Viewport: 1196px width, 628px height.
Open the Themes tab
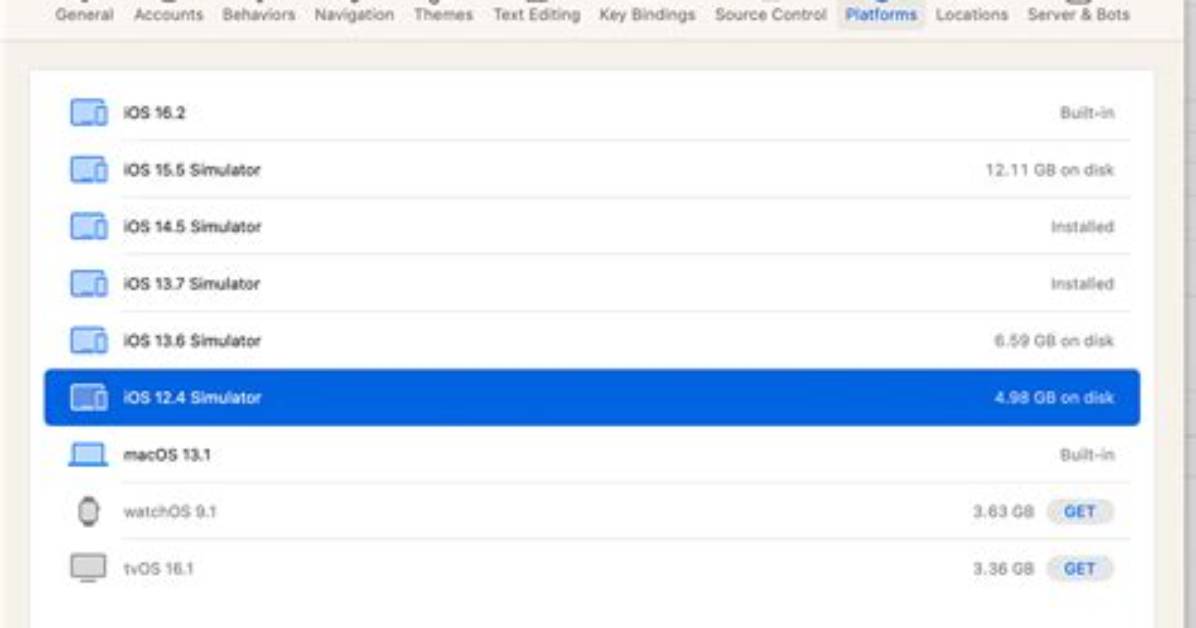(x=443, y=14)
